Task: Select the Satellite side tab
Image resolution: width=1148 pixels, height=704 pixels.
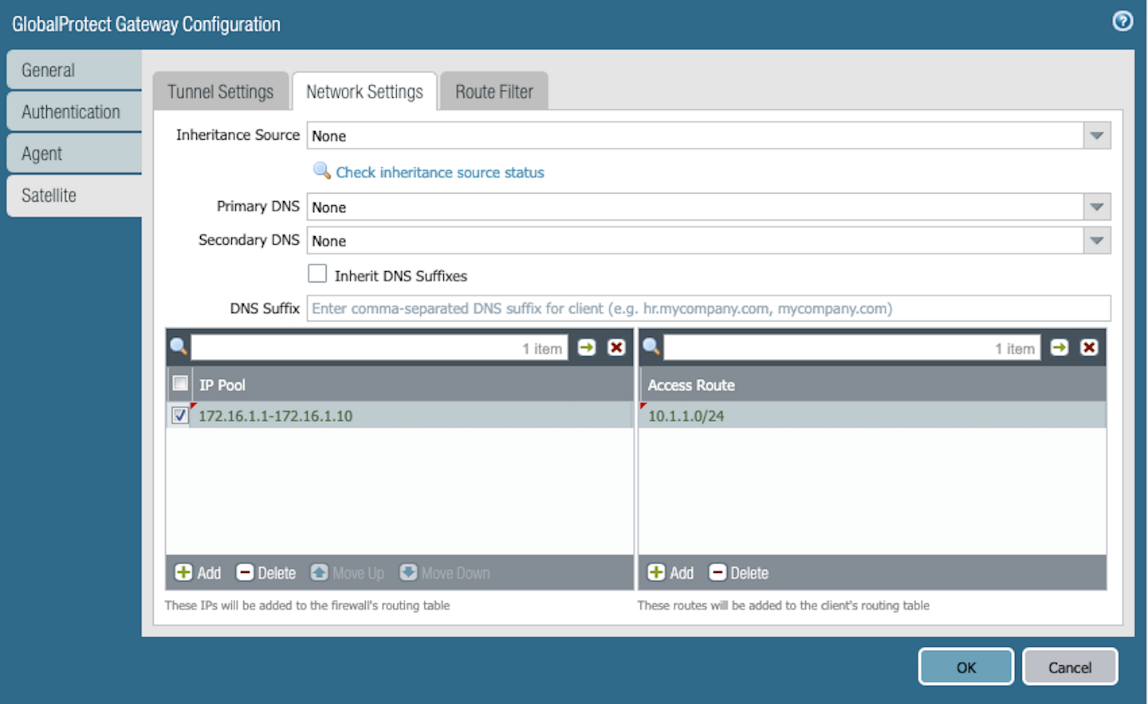Action: (74, 195)
